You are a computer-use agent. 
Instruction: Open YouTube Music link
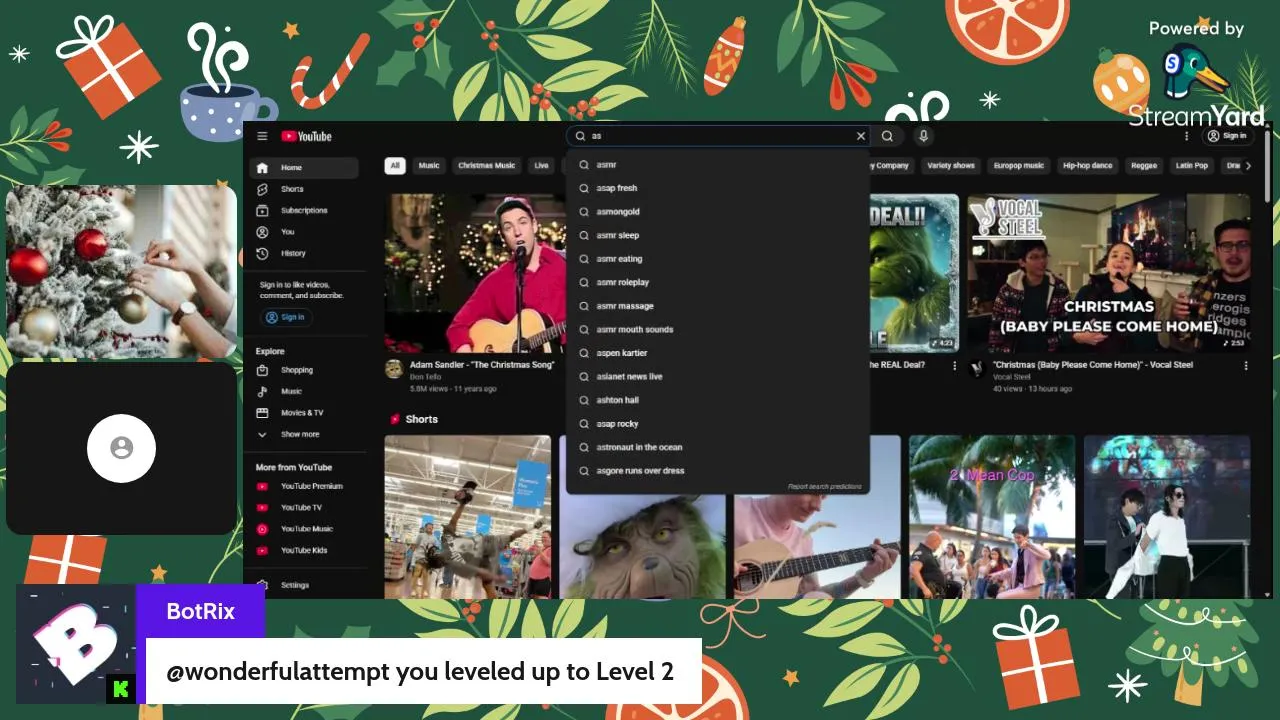pos(304,529)
